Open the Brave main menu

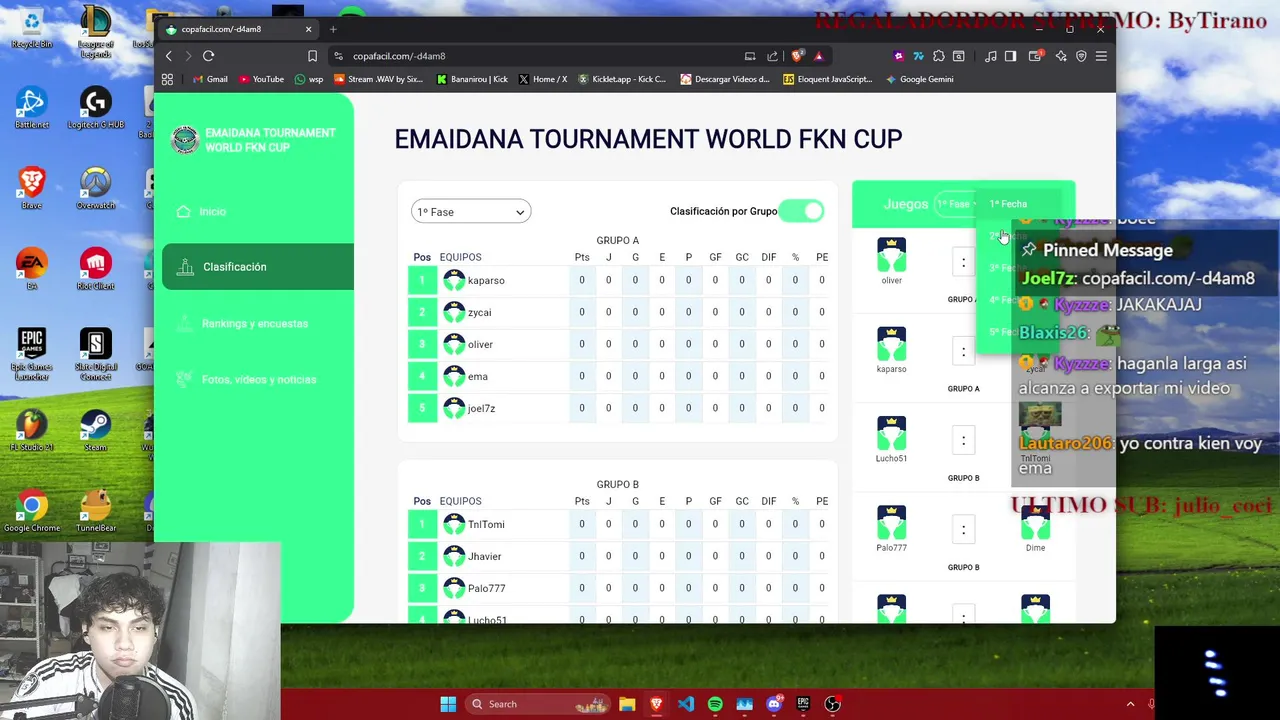pos(1101,56)
